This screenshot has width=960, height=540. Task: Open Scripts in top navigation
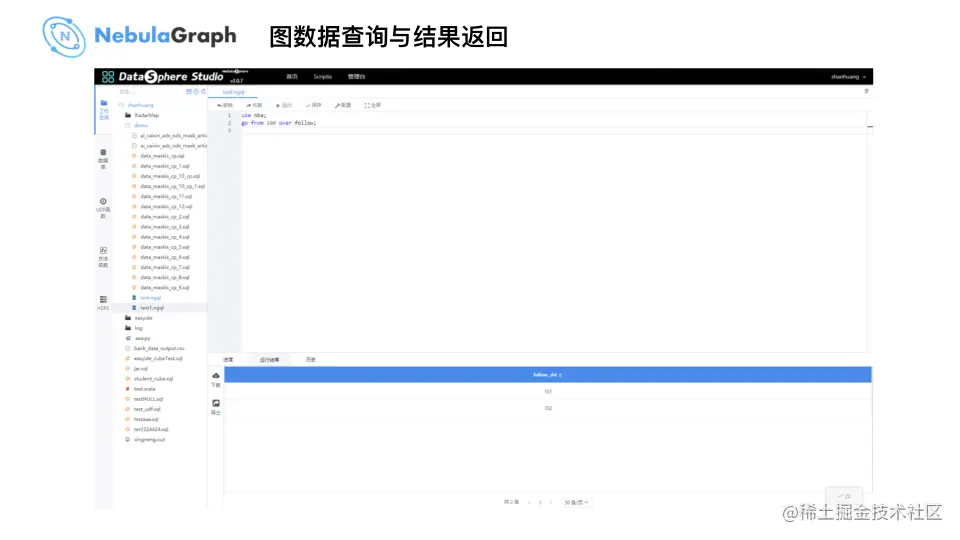point(323,77)
